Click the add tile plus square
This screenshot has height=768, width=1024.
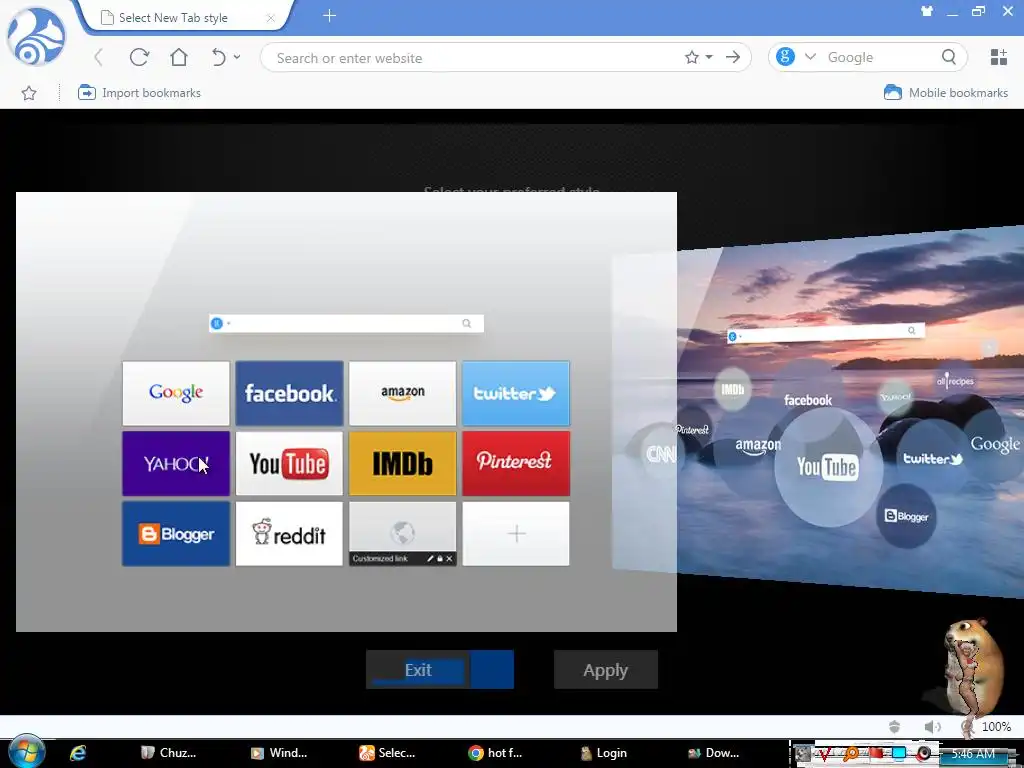click(x=516, y=534)
